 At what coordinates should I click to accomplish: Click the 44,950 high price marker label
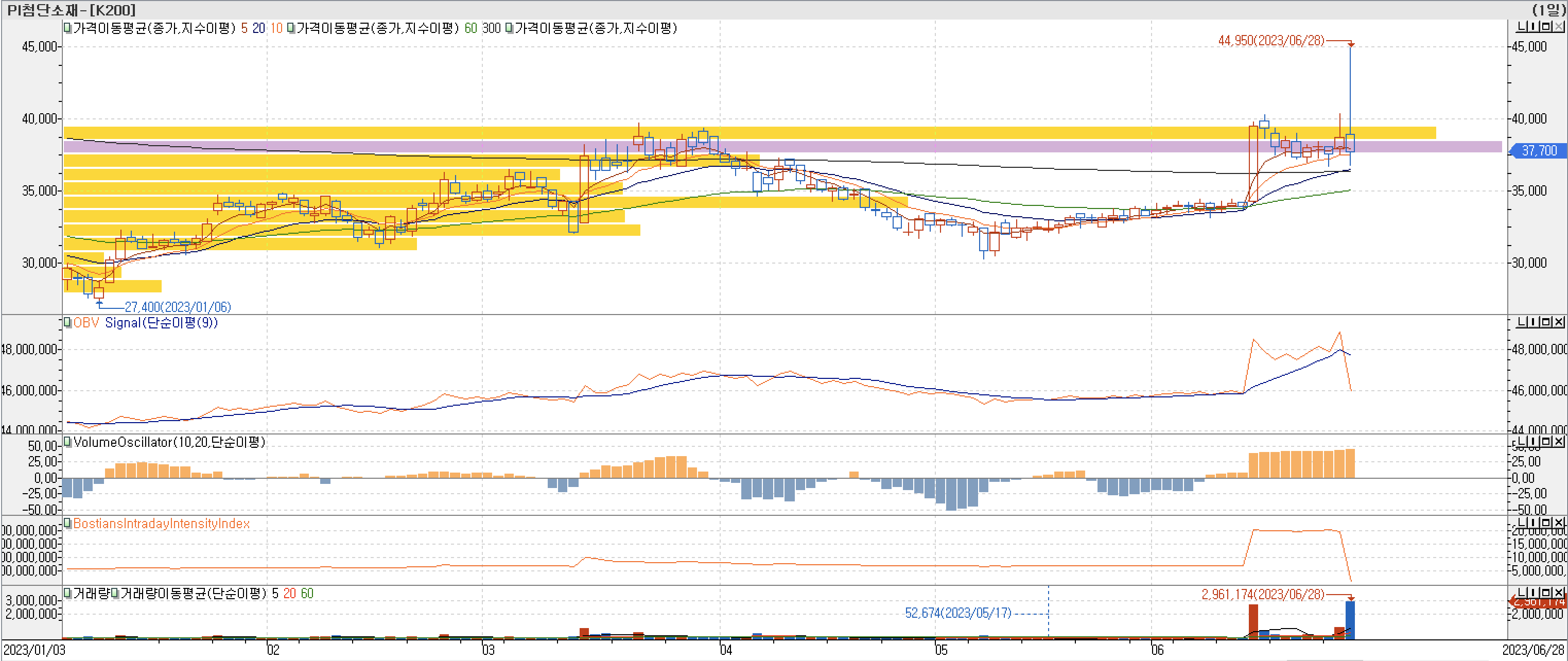click(x=1270, y=41)
